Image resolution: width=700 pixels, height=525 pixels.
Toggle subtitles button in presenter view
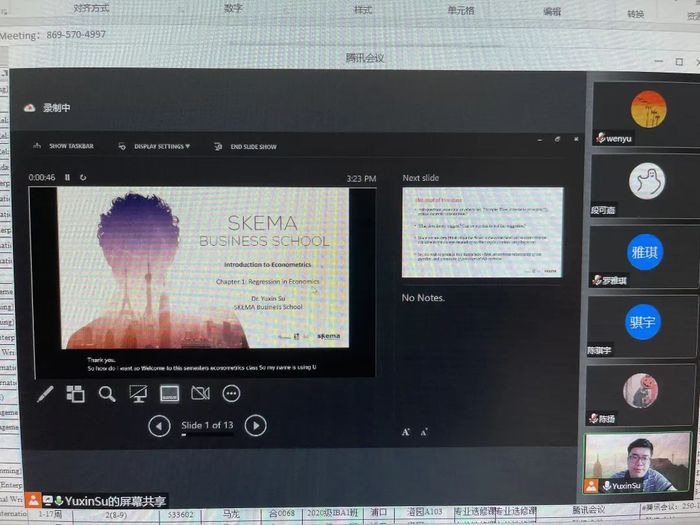170,394
